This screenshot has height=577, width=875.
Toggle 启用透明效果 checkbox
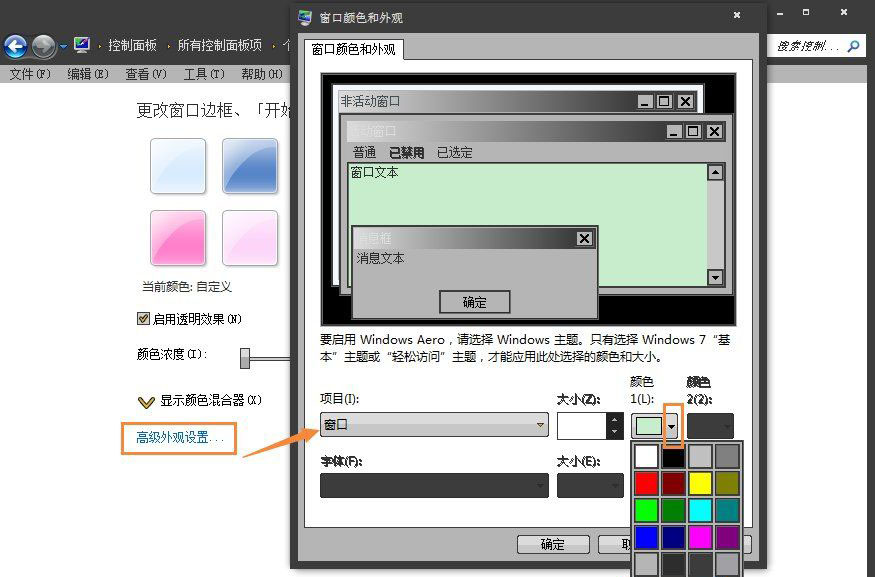pos(143,318)
